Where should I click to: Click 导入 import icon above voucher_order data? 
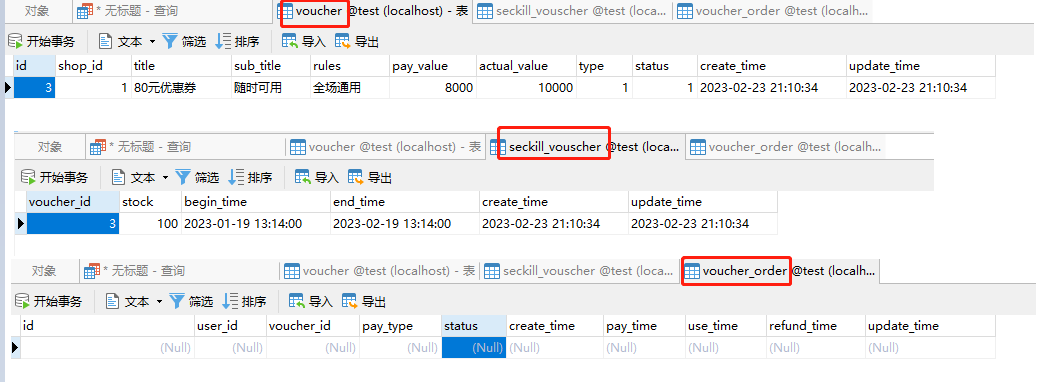[x=297, y=301]
